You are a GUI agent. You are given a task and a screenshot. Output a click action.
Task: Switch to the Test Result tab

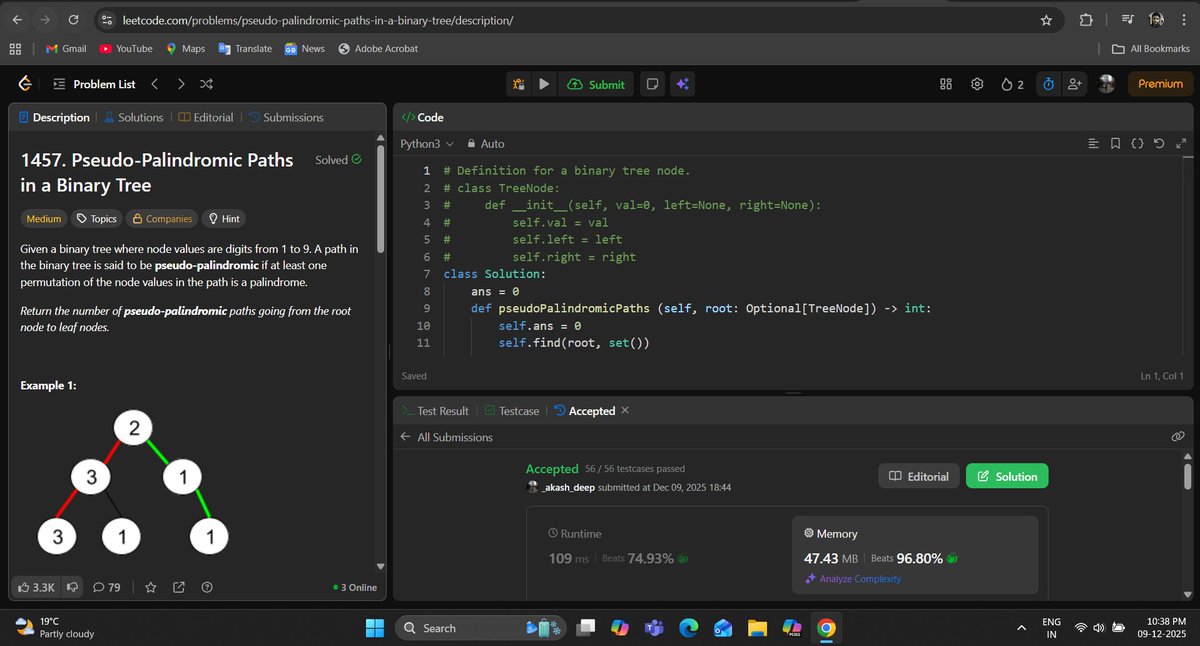coord(434,411)
